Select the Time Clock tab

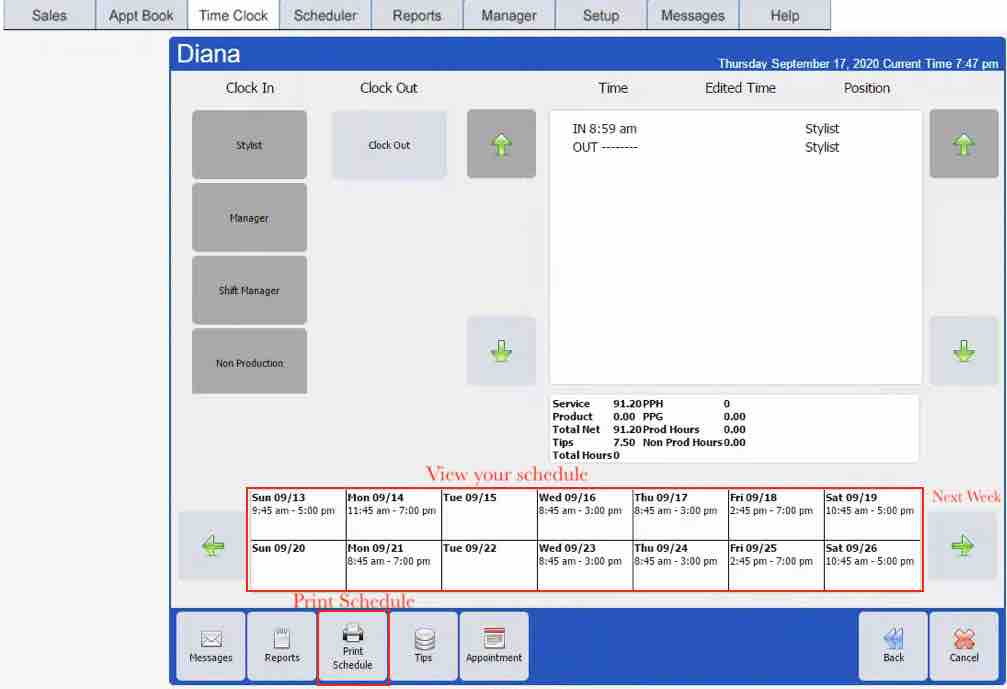coord(233,15)
